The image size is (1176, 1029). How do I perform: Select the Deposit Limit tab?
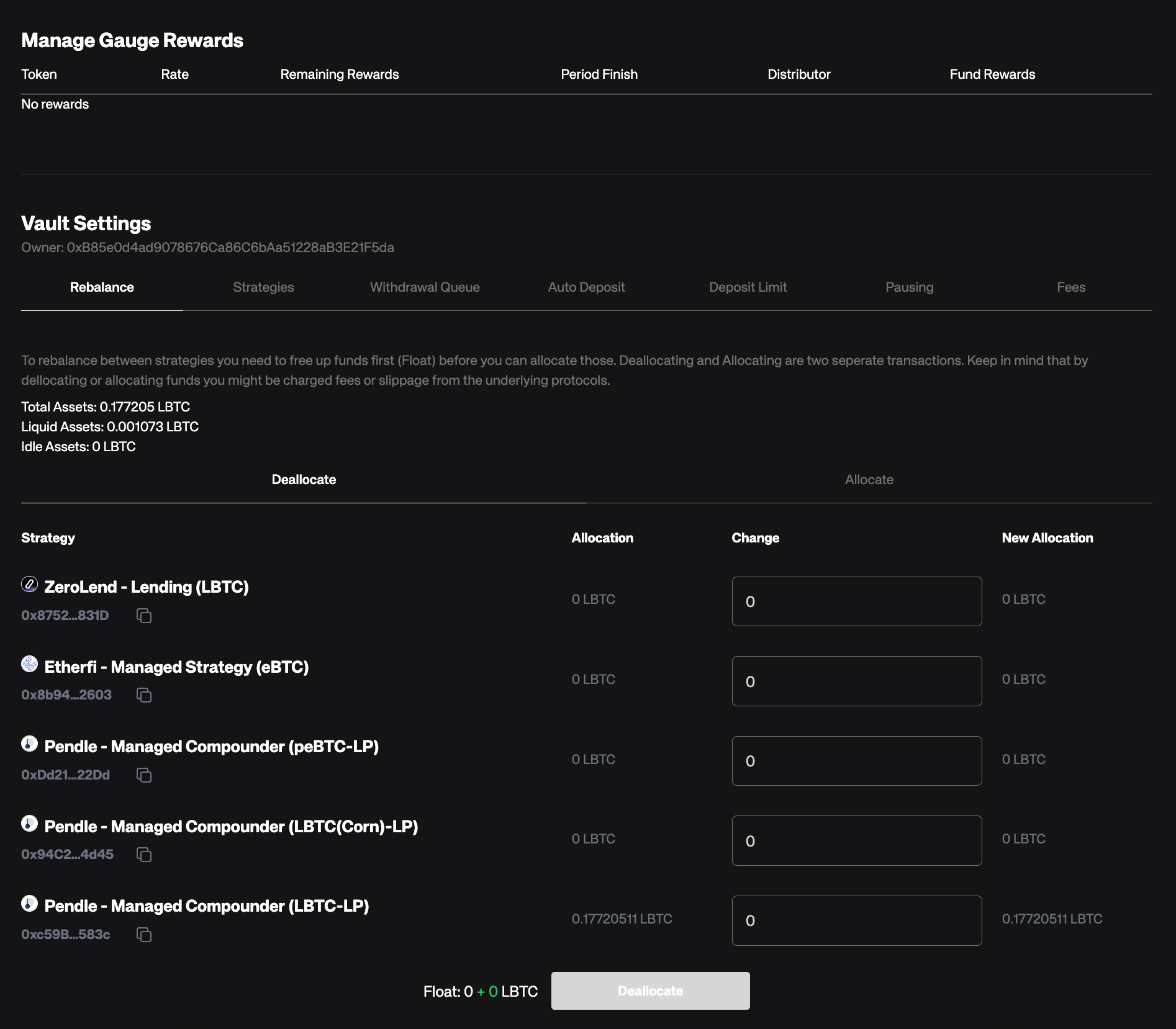point(748,287)
